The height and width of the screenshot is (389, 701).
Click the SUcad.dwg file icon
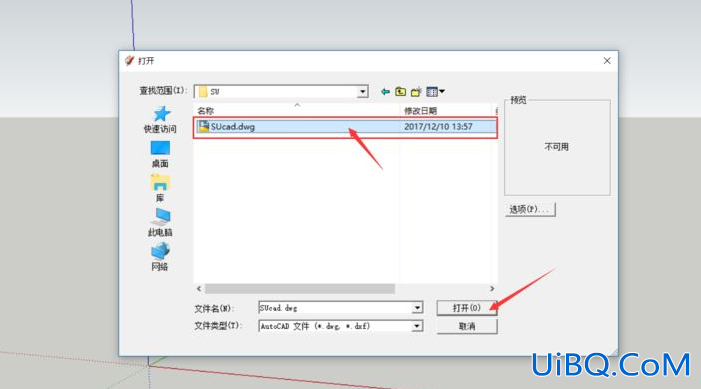coord(204,127)
